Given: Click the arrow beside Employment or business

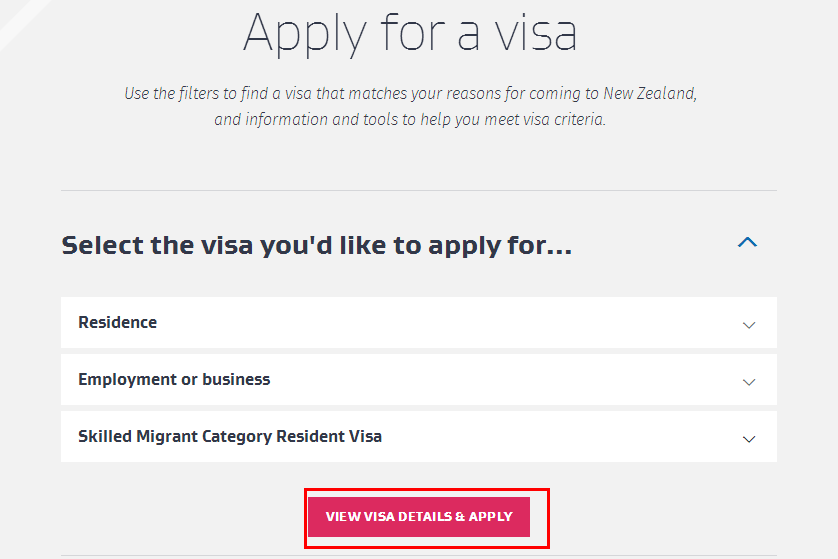Looking at the screenshot, I should (749, 382).
